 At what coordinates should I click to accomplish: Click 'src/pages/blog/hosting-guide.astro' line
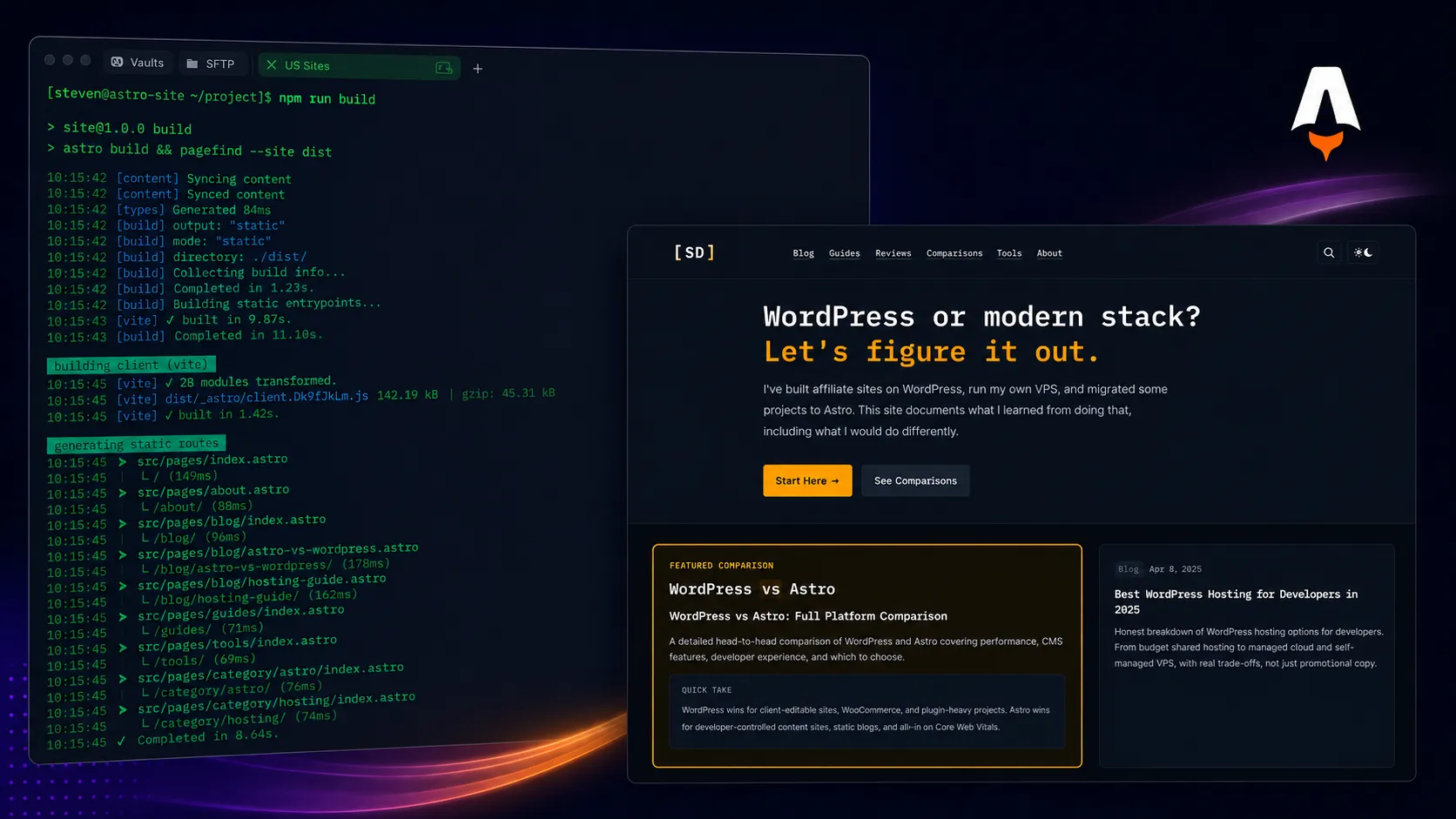coord(261,581)
